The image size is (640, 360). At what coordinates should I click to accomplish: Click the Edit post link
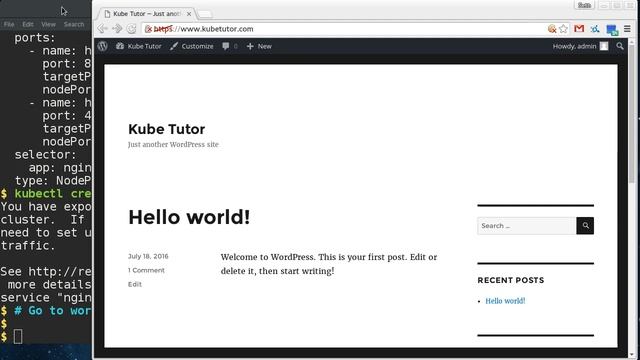point(135,284)
